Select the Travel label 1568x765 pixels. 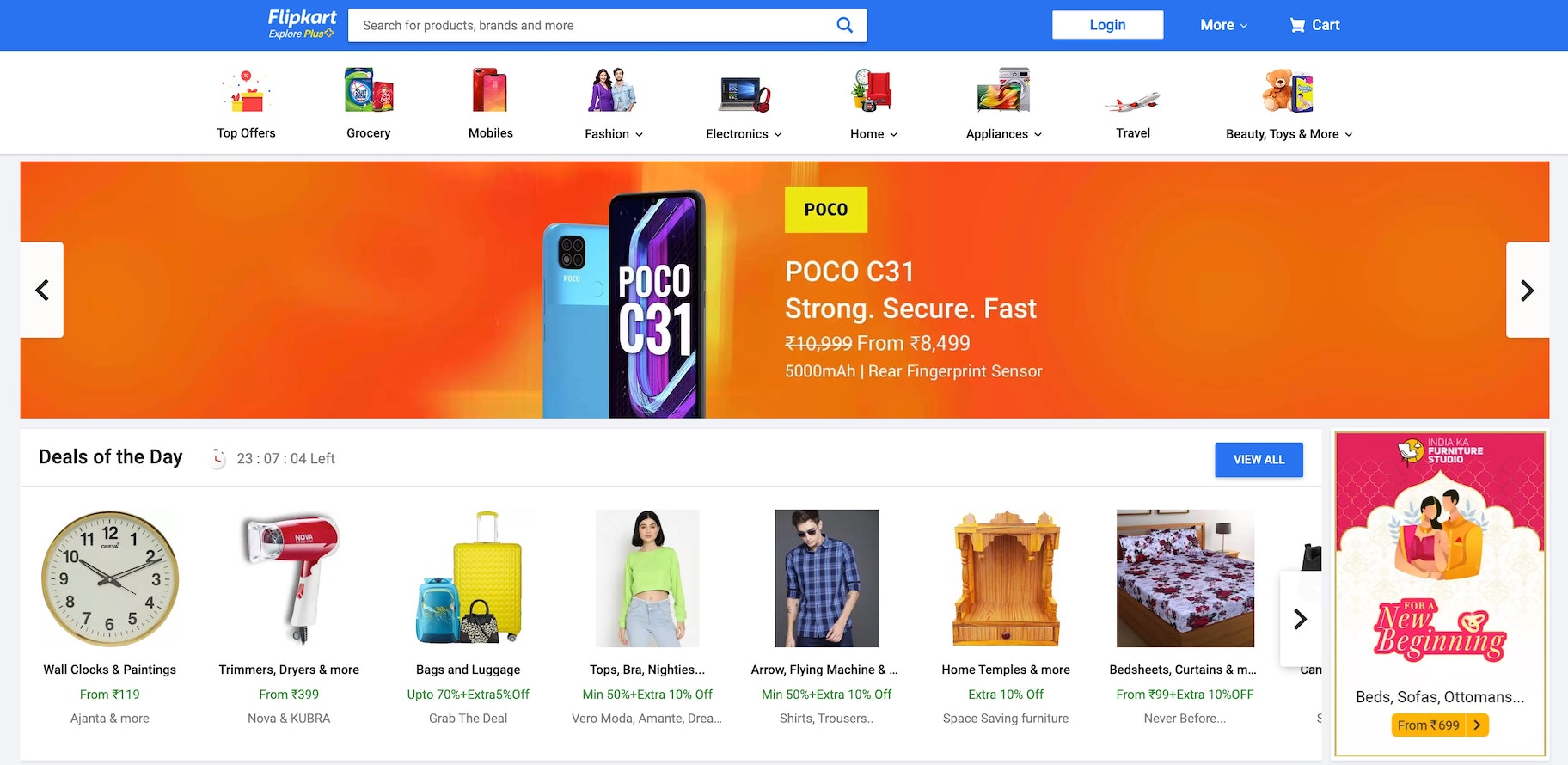click(1133, 133)
